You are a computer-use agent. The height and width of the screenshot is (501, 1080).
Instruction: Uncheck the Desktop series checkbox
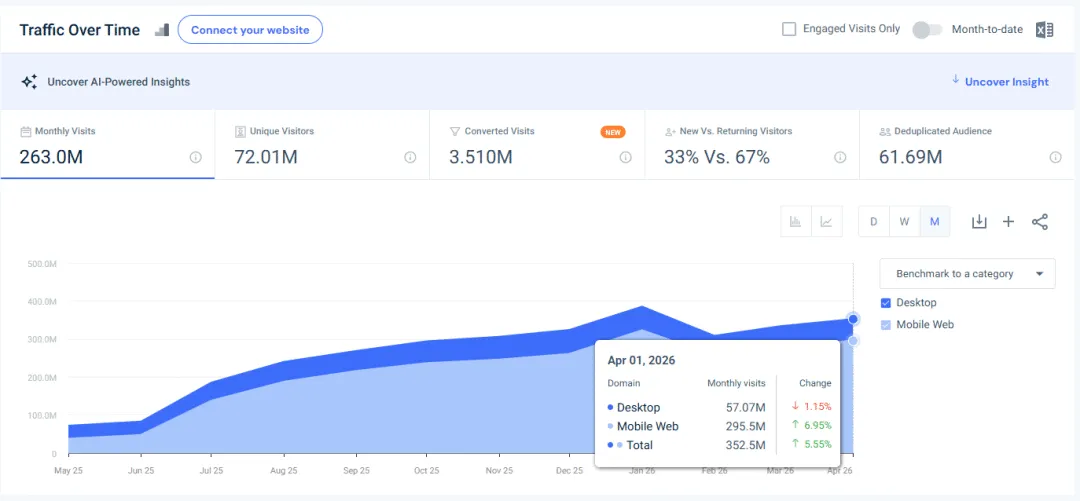pyautogui.click(x=886, y=303)
